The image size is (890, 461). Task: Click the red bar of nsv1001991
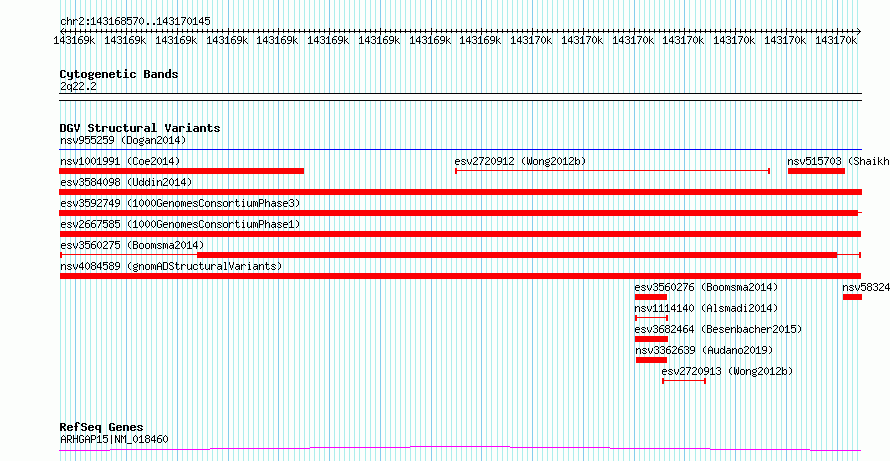tap(182, 171)
